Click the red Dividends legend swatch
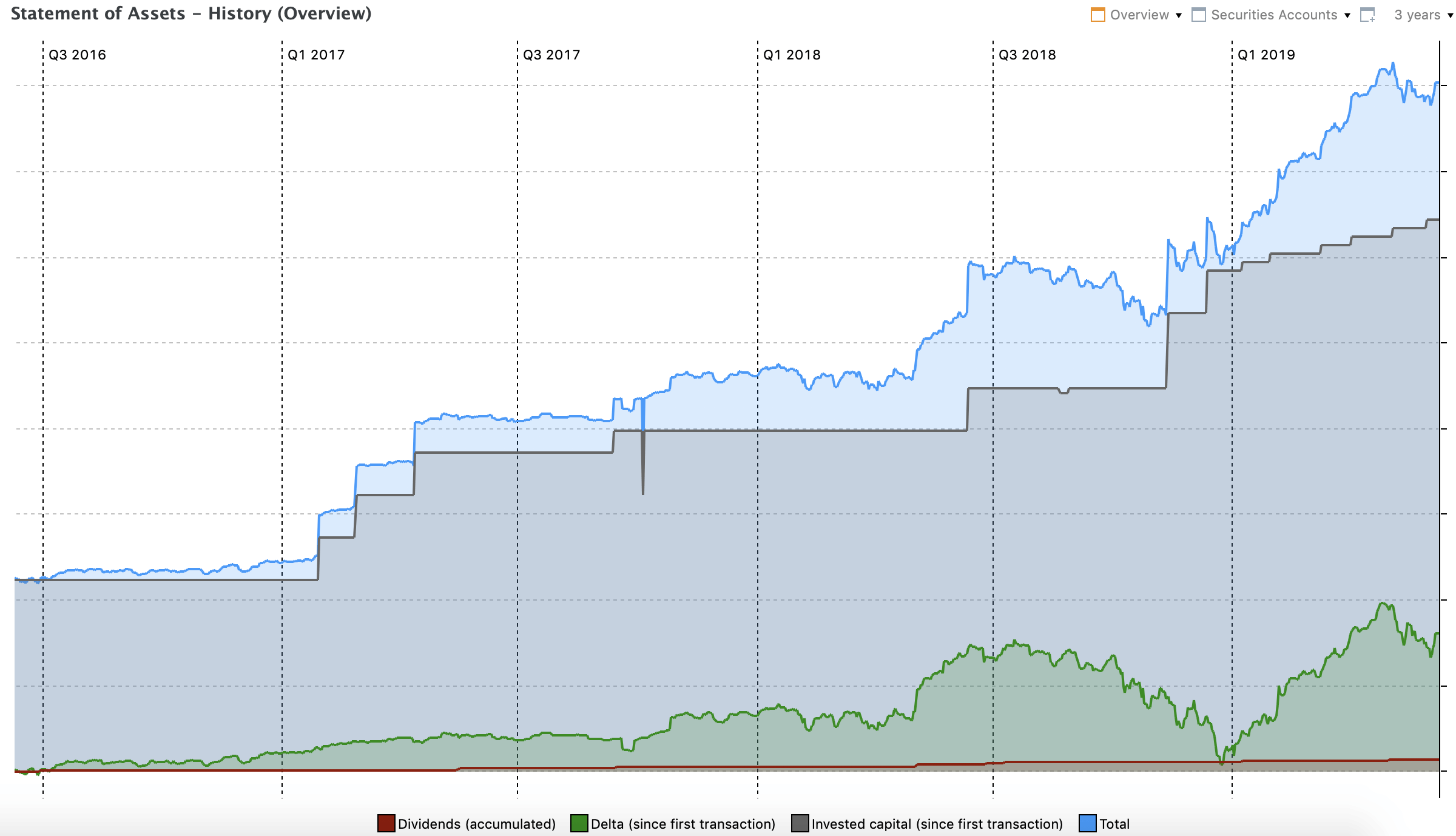 point(386,824)
